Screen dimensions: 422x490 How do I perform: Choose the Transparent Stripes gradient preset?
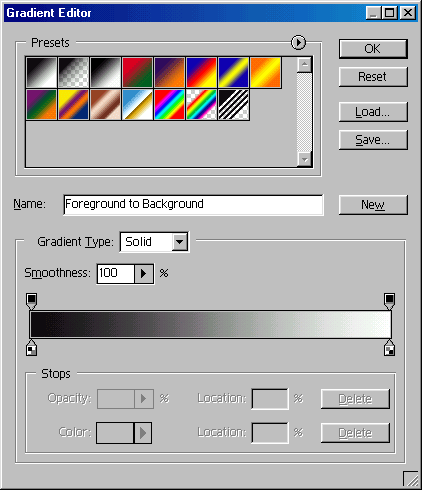[233, 104]
